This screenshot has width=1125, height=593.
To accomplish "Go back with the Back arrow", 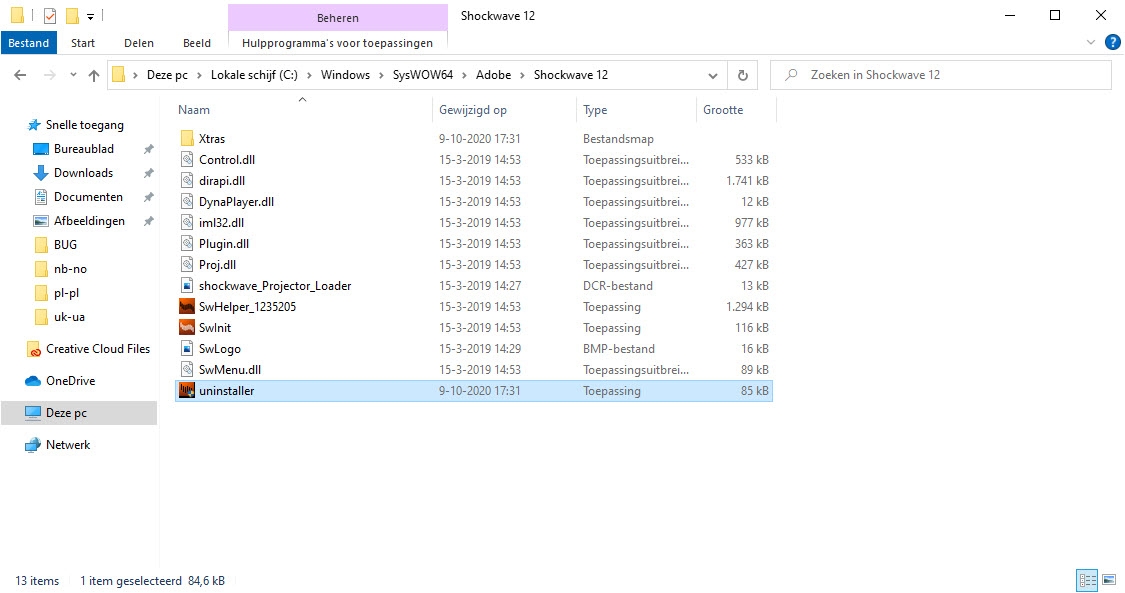I will pyautogui.click(x=20, y=75).
